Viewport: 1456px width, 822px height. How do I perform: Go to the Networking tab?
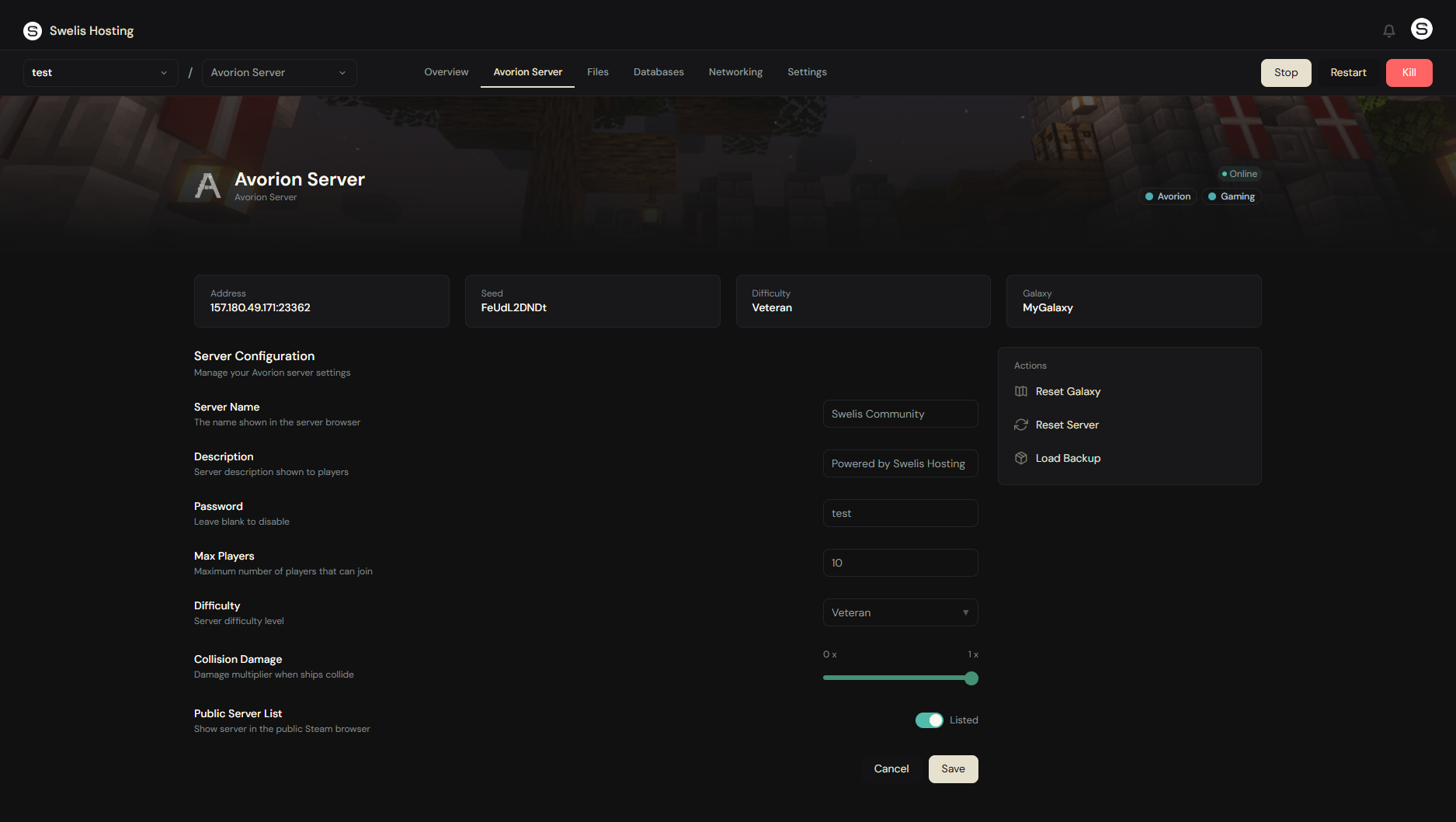click(x=735, y=72)
